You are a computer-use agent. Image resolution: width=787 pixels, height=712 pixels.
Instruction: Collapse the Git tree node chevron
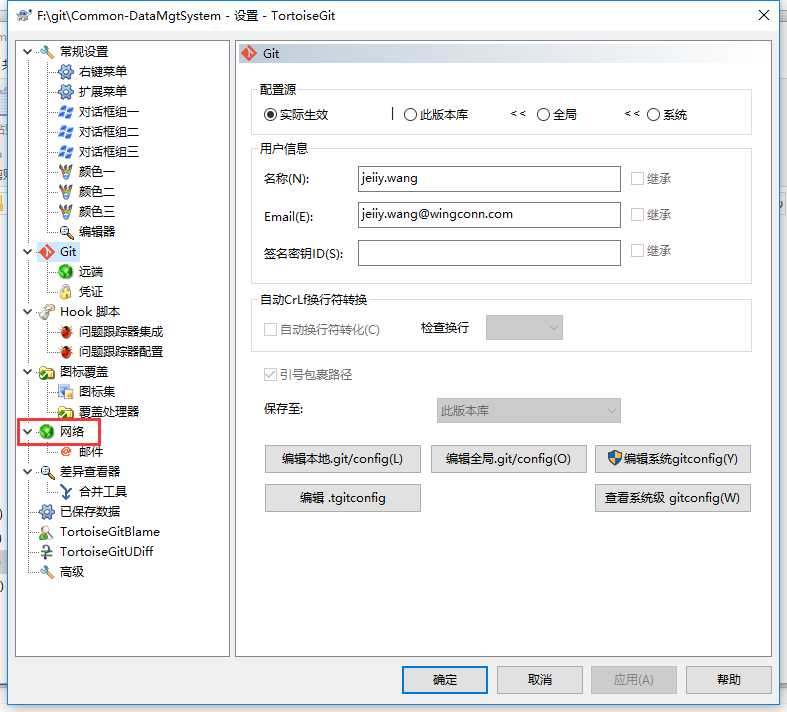click(x=28, y=252)
